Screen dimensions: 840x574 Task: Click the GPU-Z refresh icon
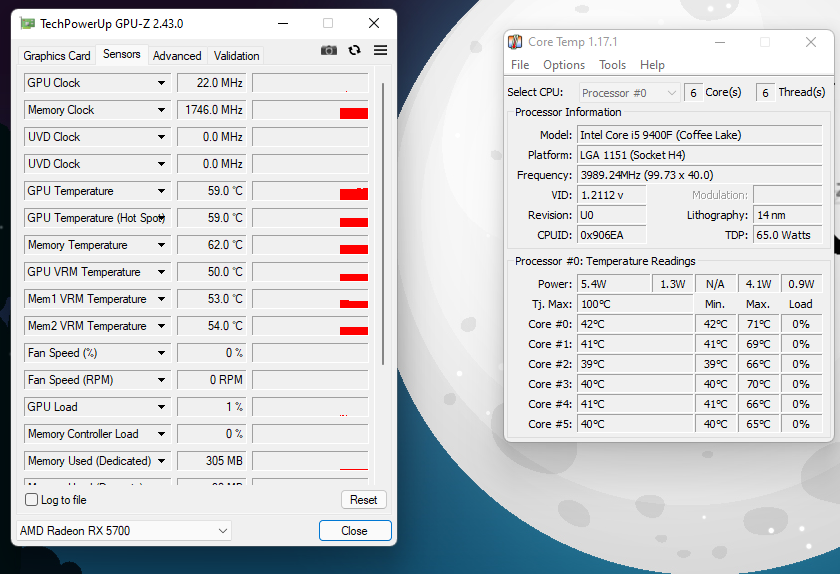(354, 50)
